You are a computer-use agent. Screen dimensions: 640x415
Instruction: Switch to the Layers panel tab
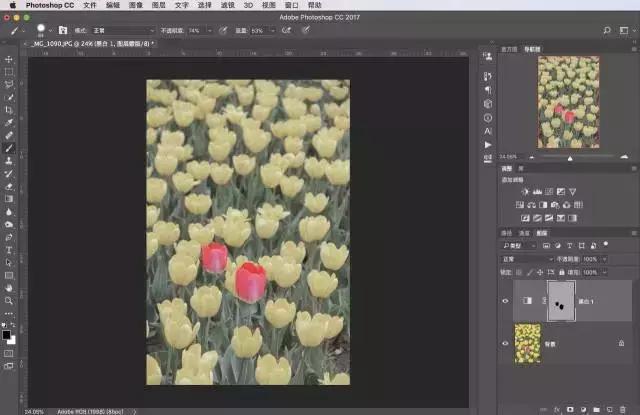[542, 233]
